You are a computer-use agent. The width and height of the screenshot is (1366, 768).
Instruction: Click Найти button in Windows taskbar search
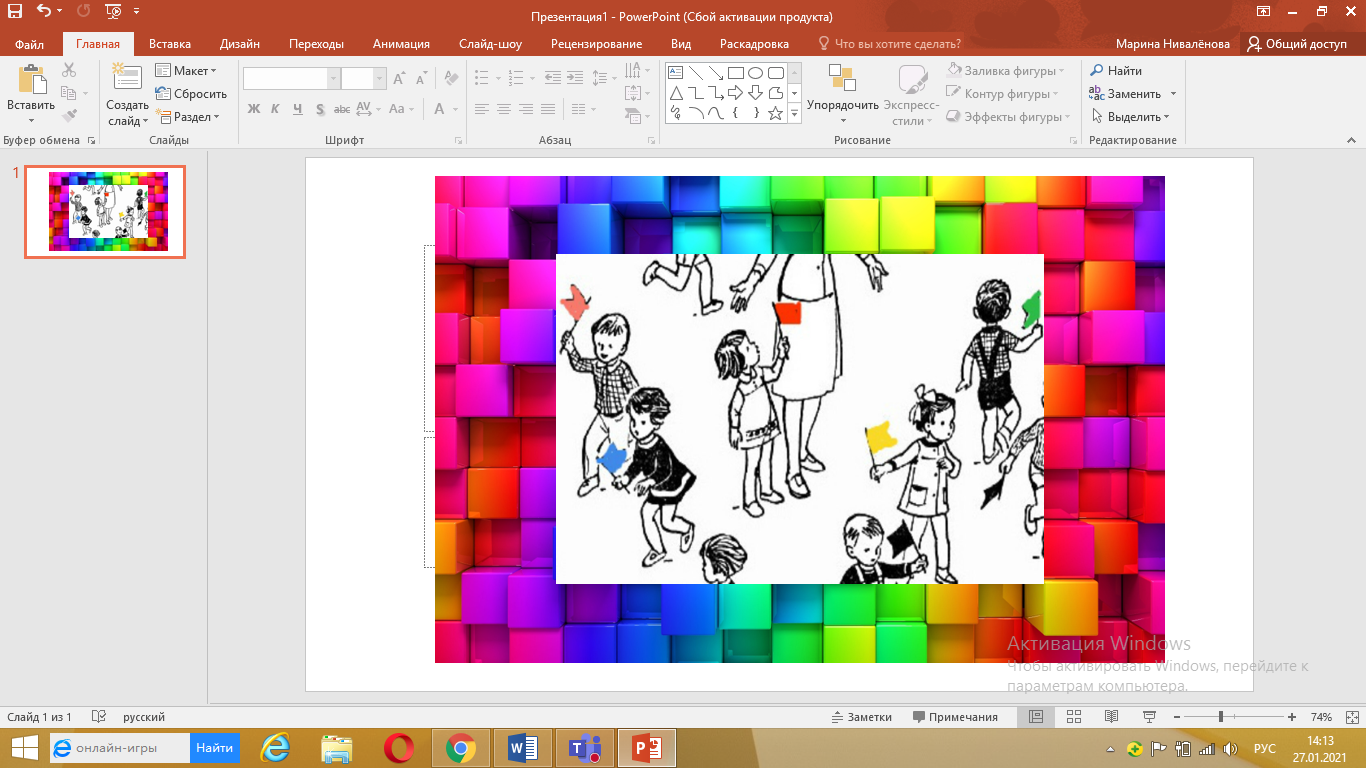point(214,748)
